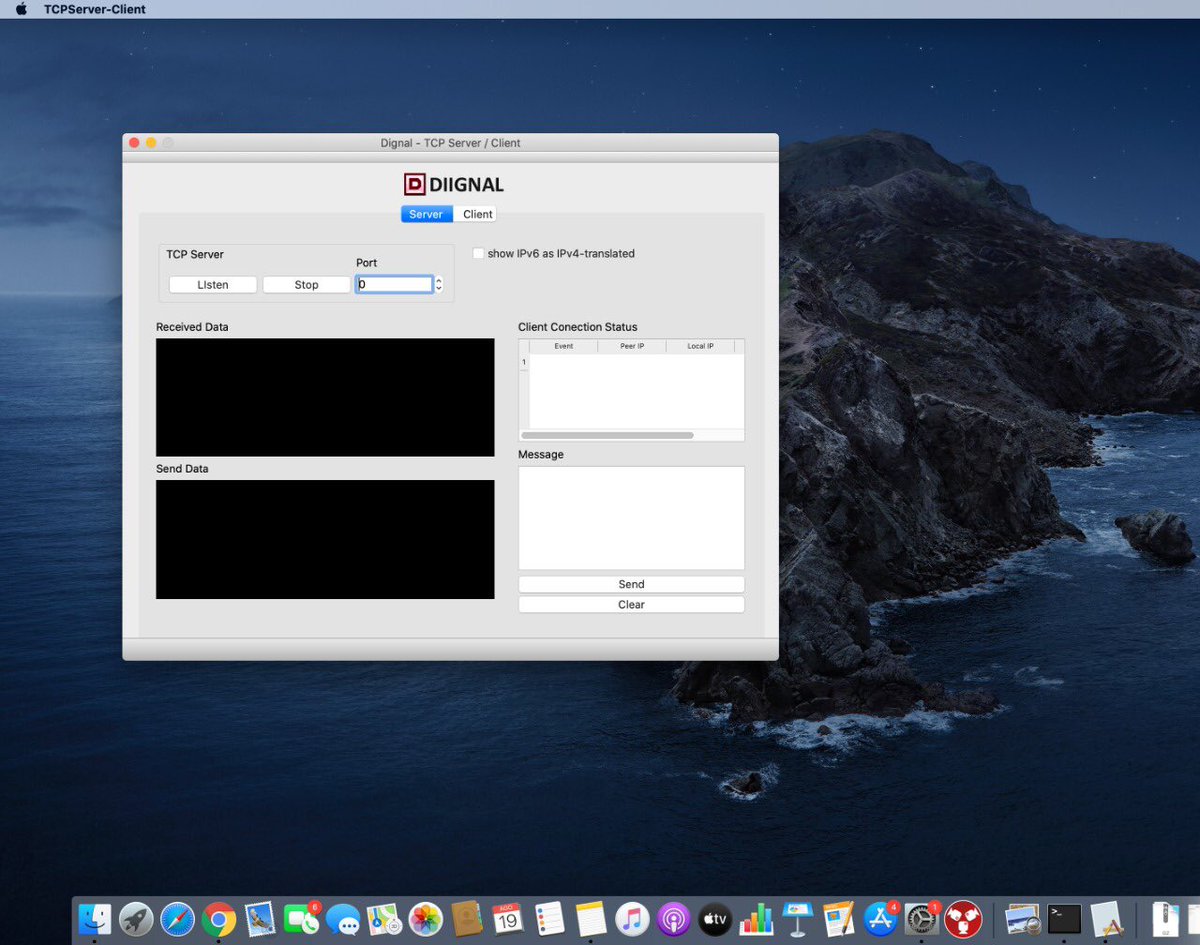Click the Send Data black area
Image resolution: width=1200 pixels, height=945 pixels.
[x=325, y=539]
